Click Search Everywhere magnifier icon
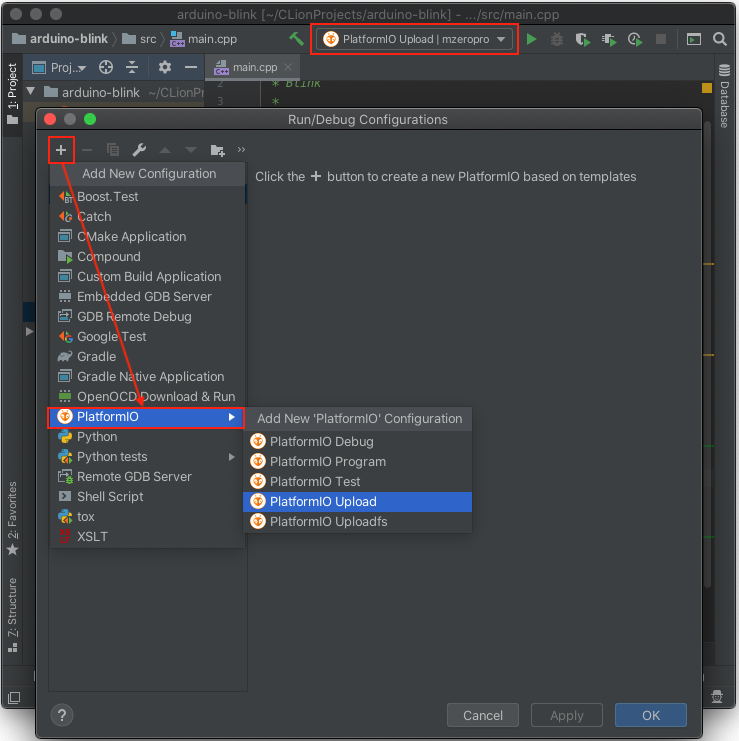Viewport: 739px width, 741px height. (720, 39)
